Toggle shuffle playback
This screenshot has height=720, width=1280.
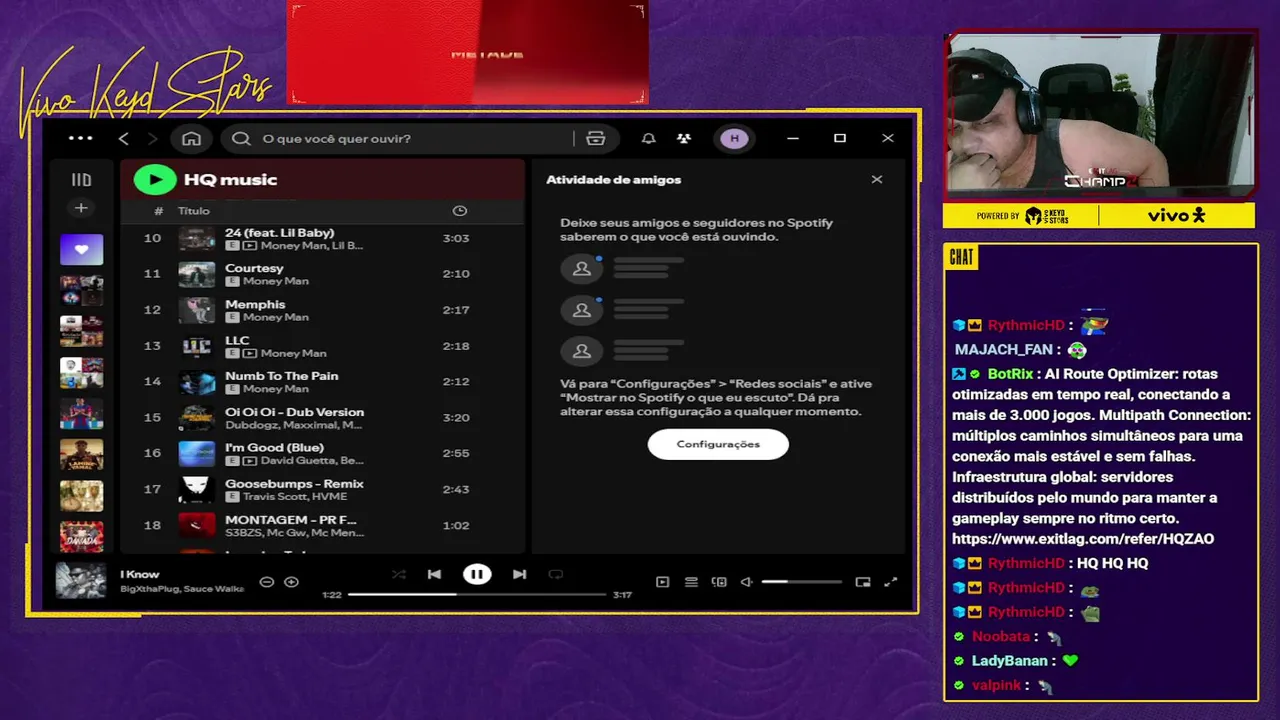398,574
